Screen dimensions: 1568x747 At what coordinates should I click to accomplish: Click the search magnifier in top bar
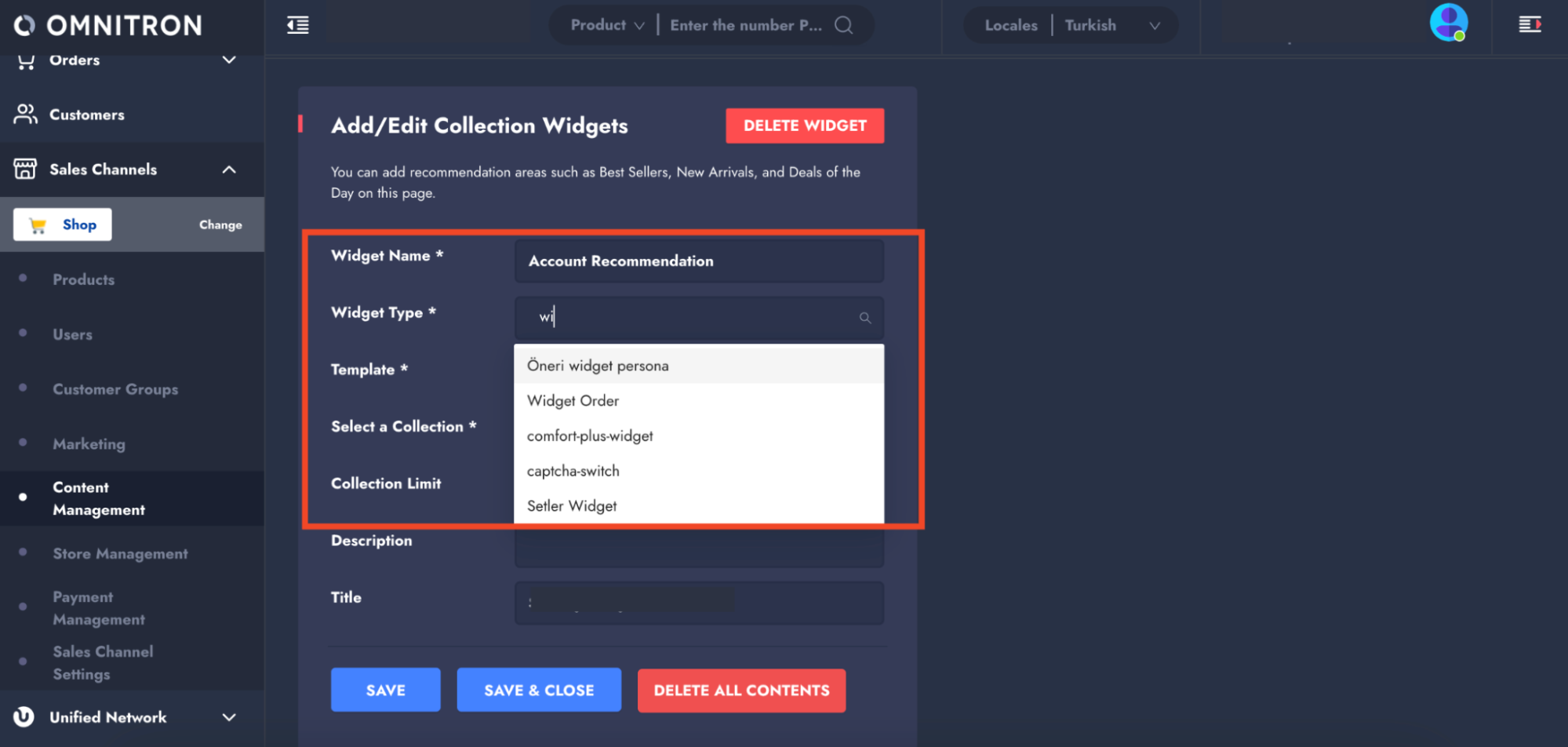pyautogui.click(x=843, y=25)
